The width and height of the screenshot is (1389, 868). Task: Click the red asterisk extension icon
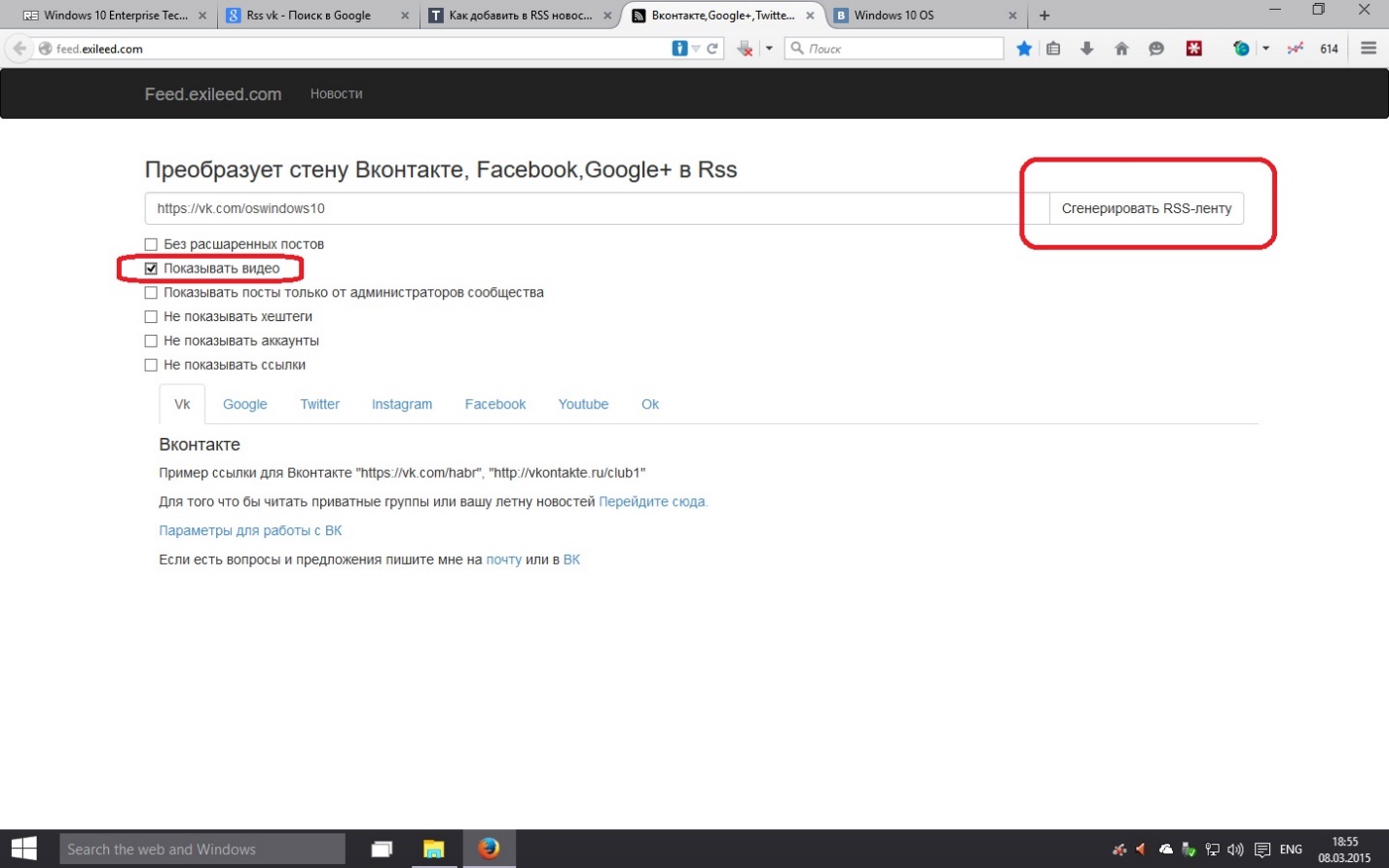click(x=1194, y=48)
